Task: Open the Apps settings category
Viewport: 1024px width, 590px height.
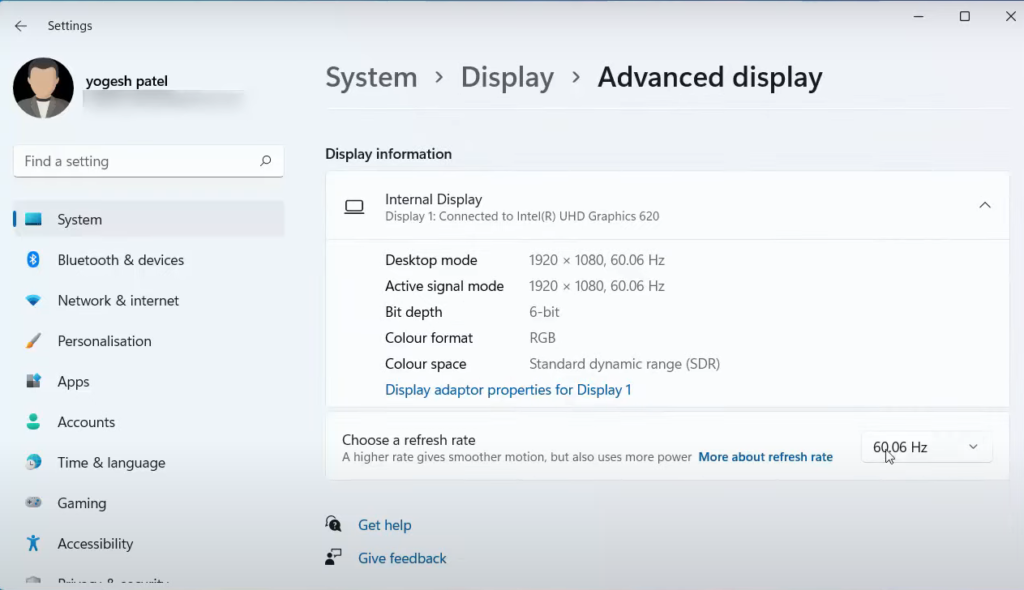Action: [x=73, y=382]
